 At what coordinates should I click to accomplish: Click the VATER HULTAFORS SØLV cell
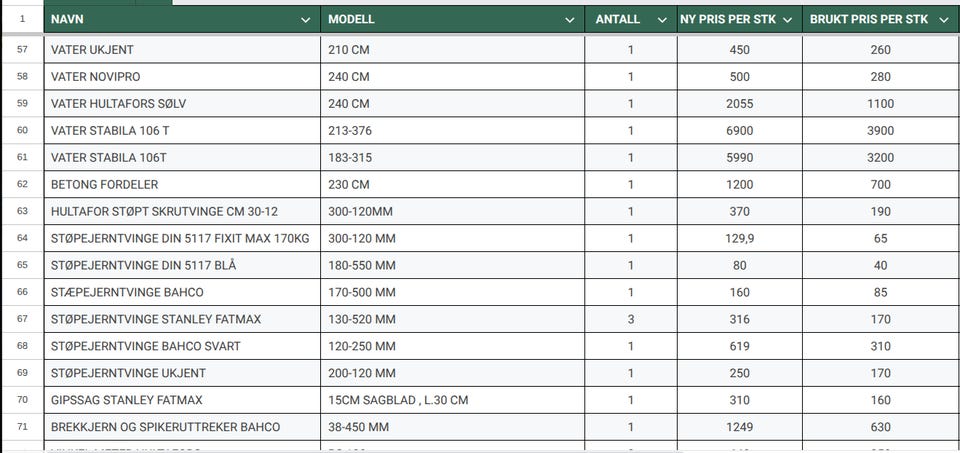182,103
